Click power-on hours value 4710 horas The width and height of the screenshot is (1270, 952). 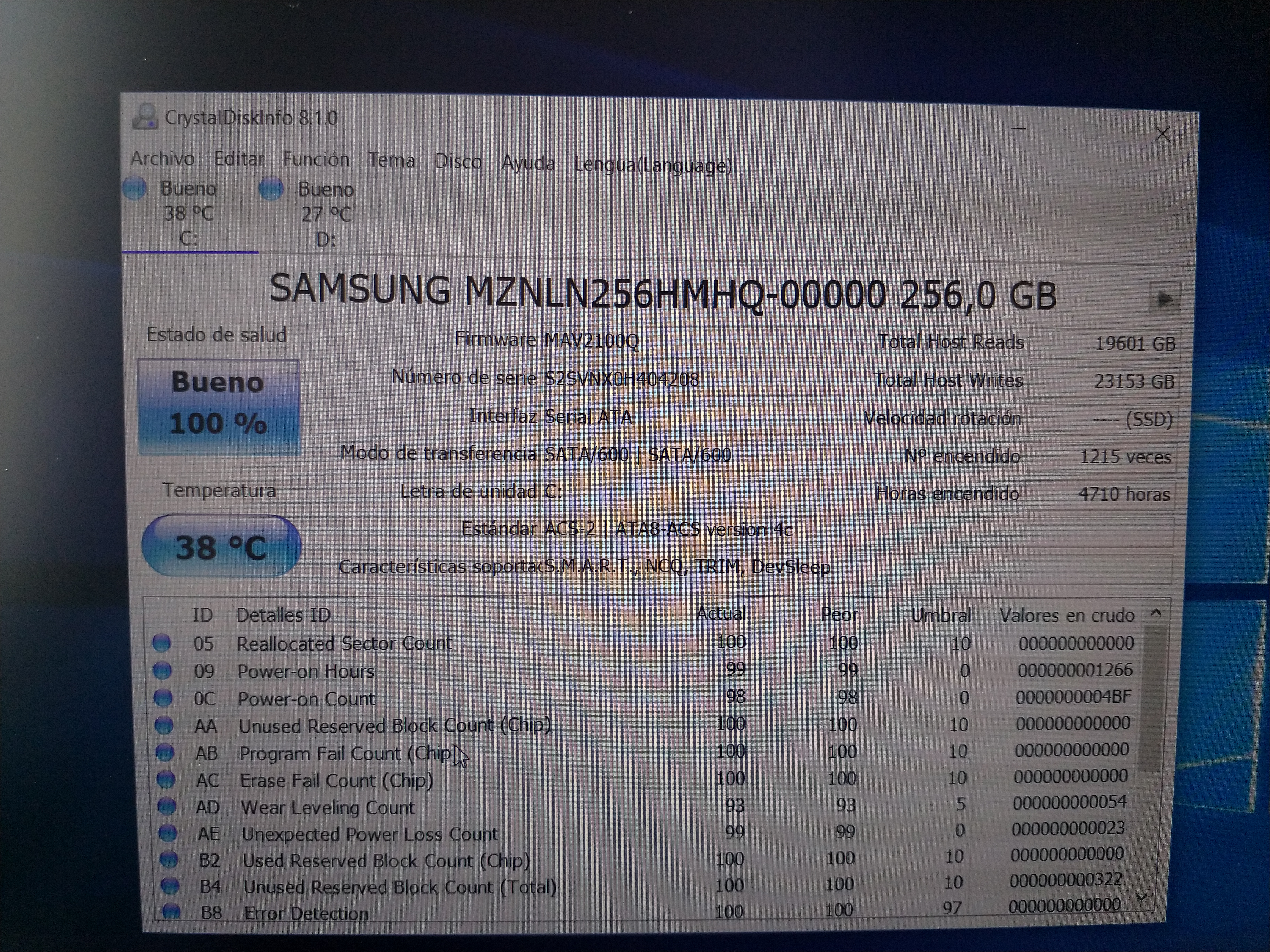tap(1100, 494)
